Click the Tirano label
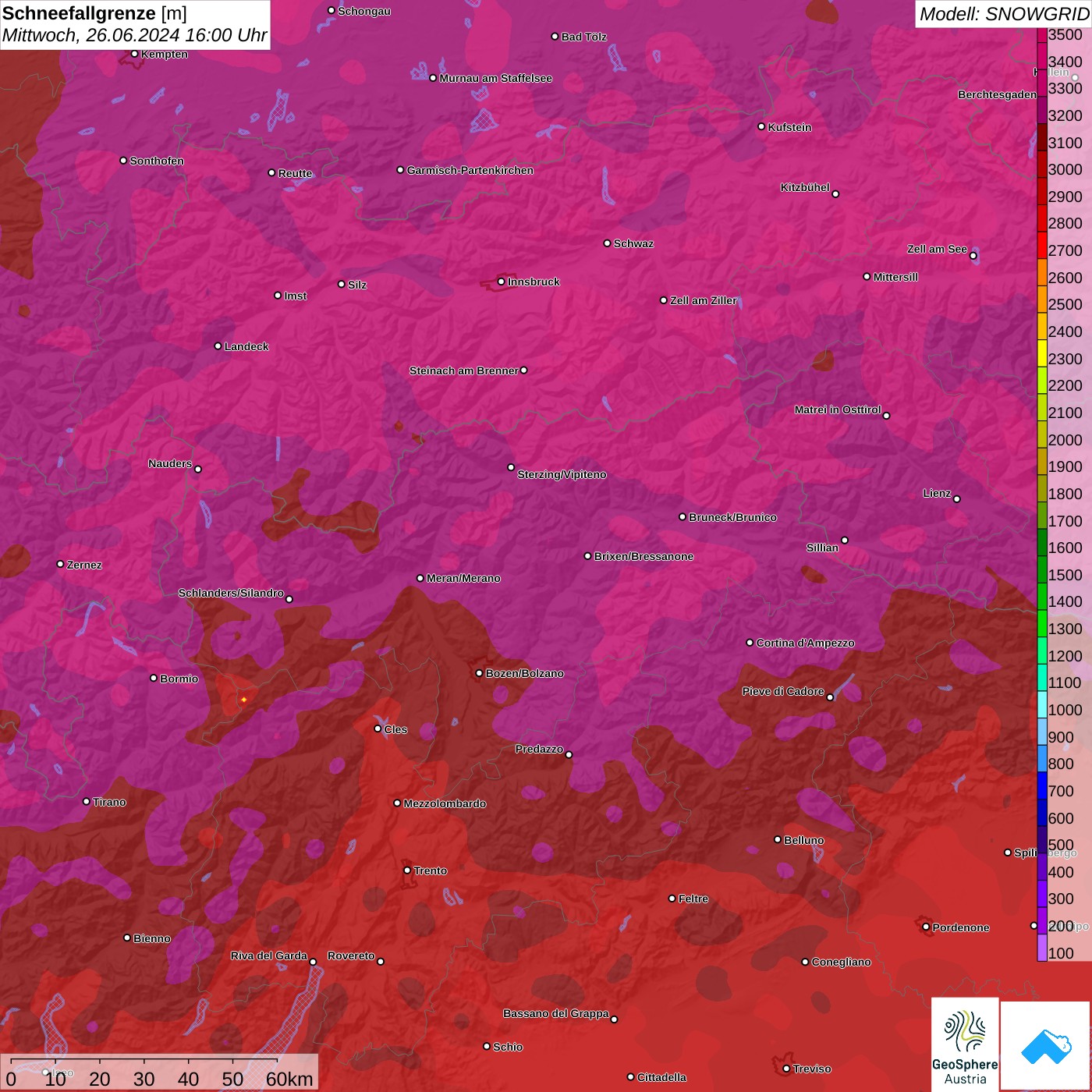Screen dimensions: 1092x1092 (109, 802)
